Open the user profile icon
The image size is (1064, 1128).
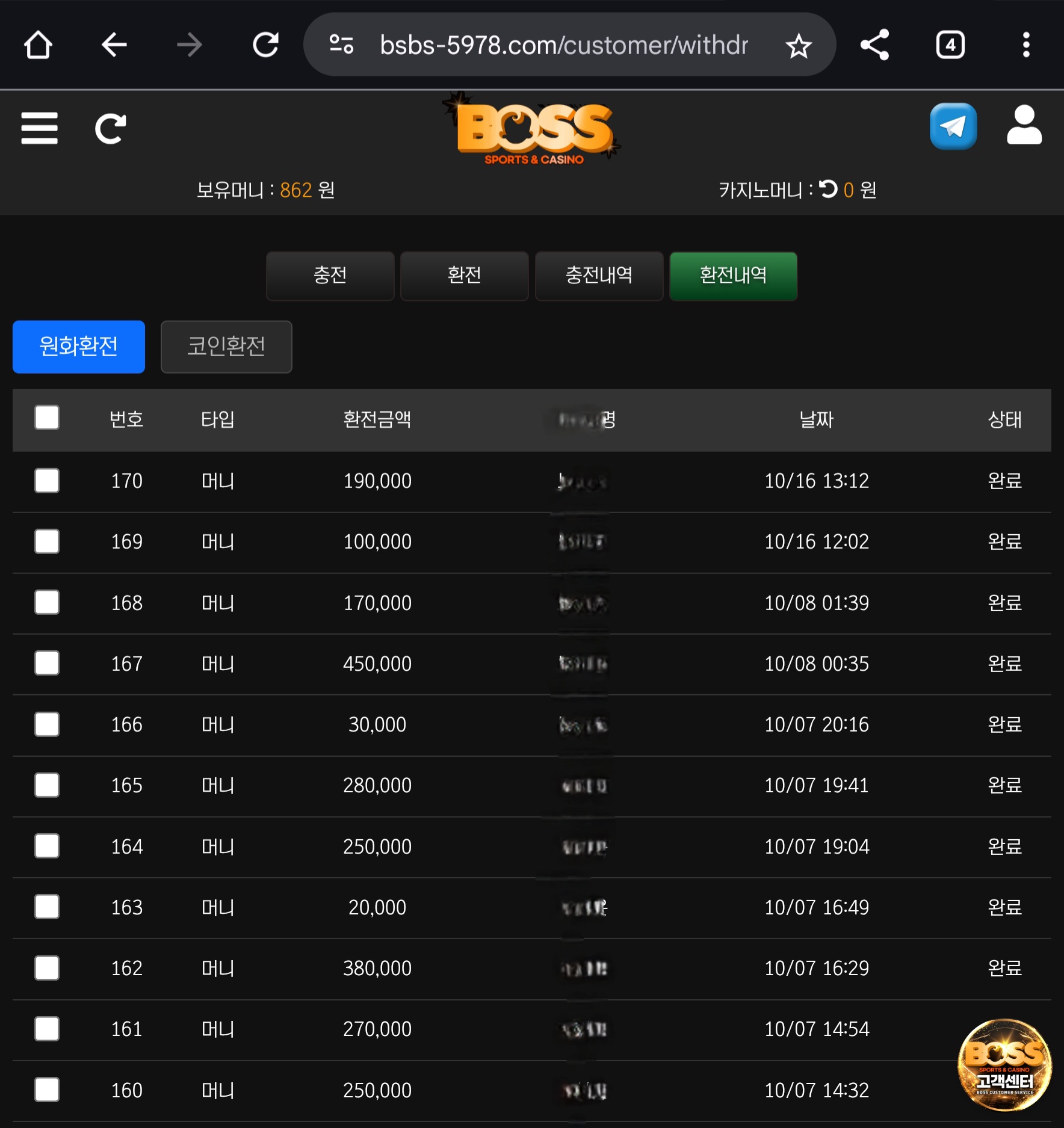click(x=1024, y=125)
